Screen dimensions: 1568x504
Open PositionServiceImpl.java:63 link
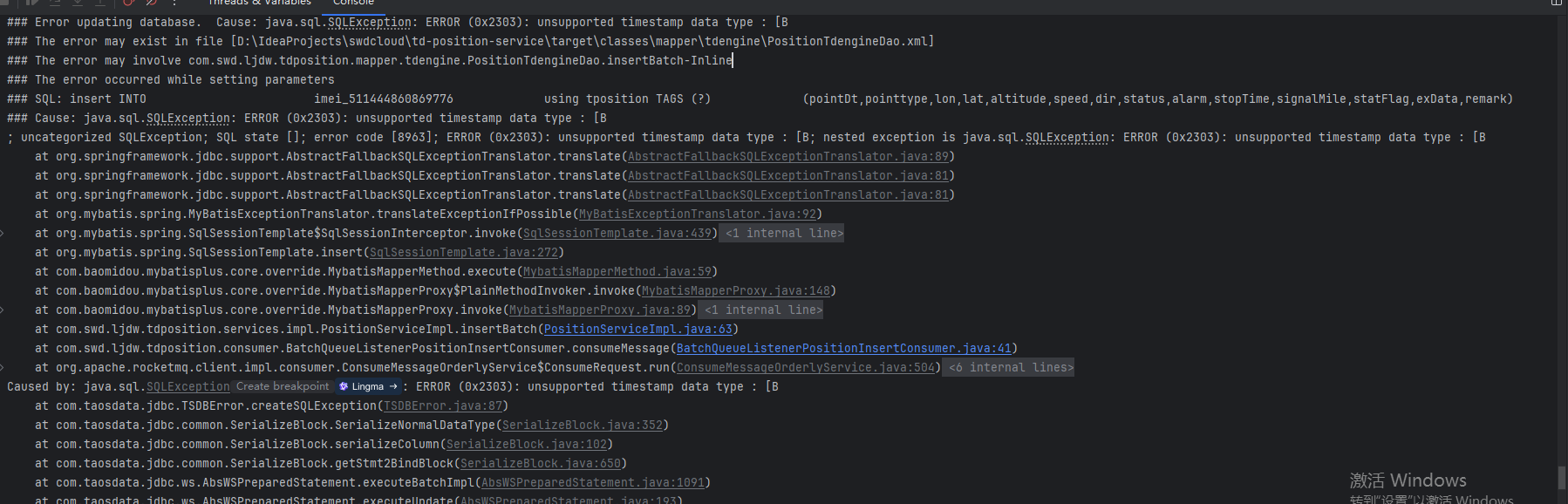pos(637,330)
